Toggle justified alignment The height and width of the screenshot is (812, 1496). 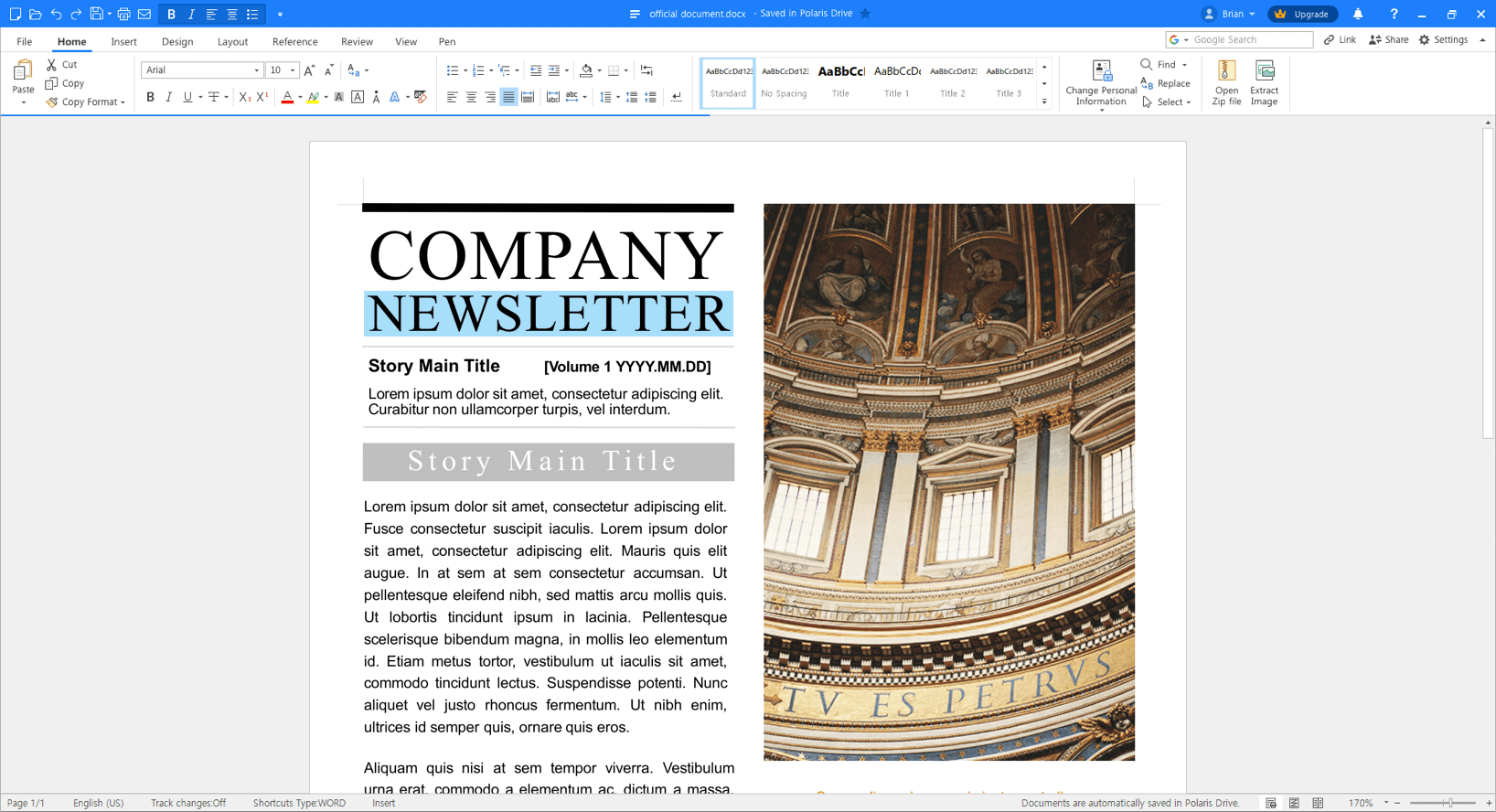click(x=508, y=97)
